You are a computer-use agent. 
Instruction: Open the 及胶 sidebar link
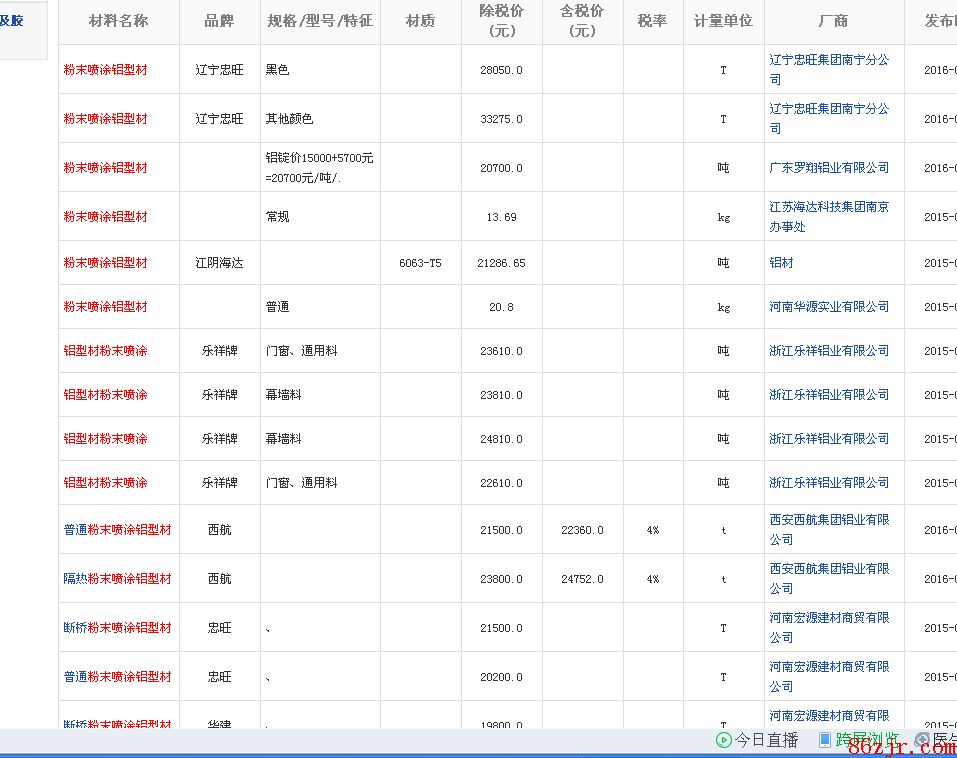click(12, 21)
